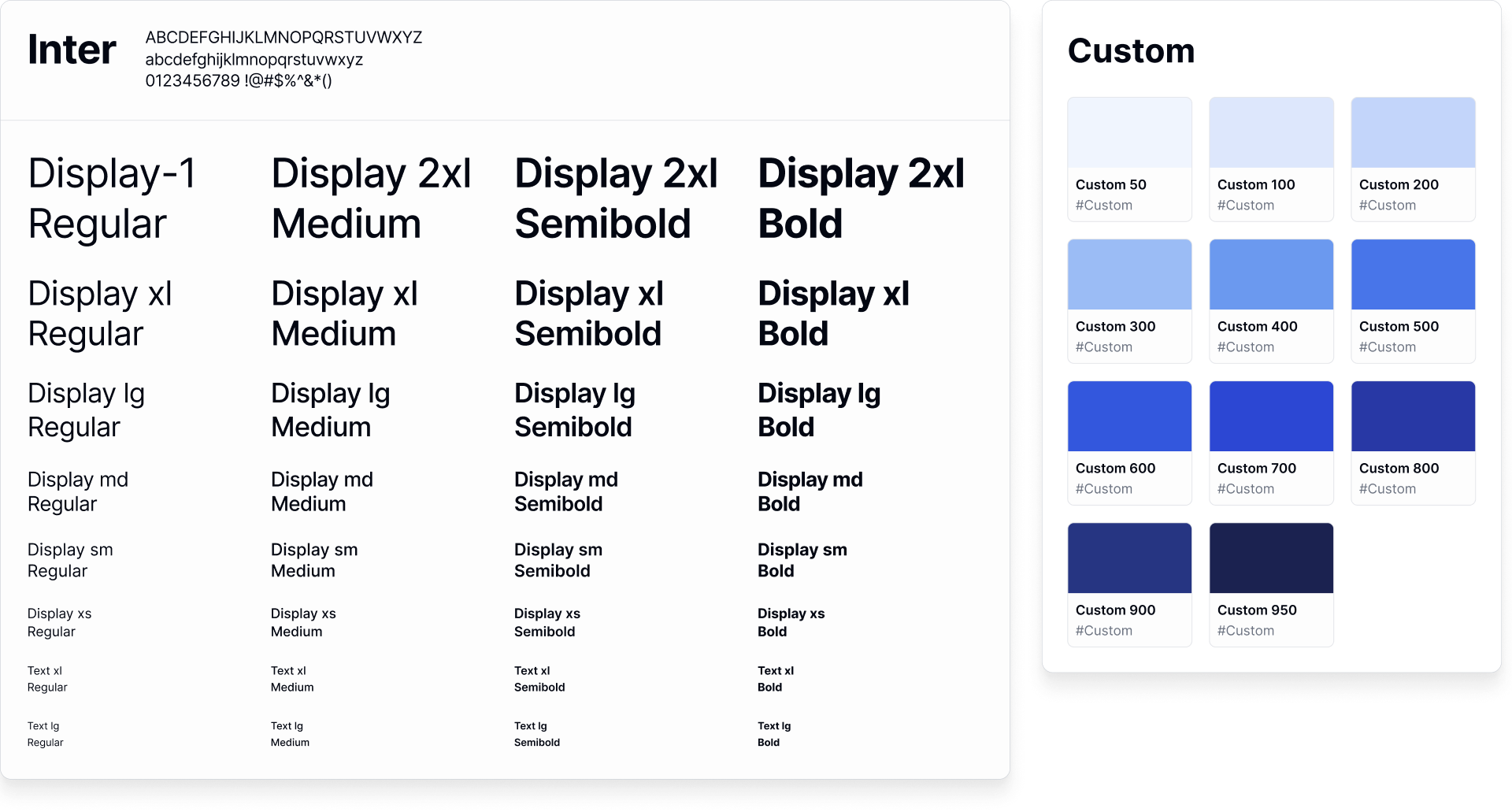This screenshot has height=812, width=1512.
Task: Select the Custom 50 color swatch
Action: tap(1129, 133)
